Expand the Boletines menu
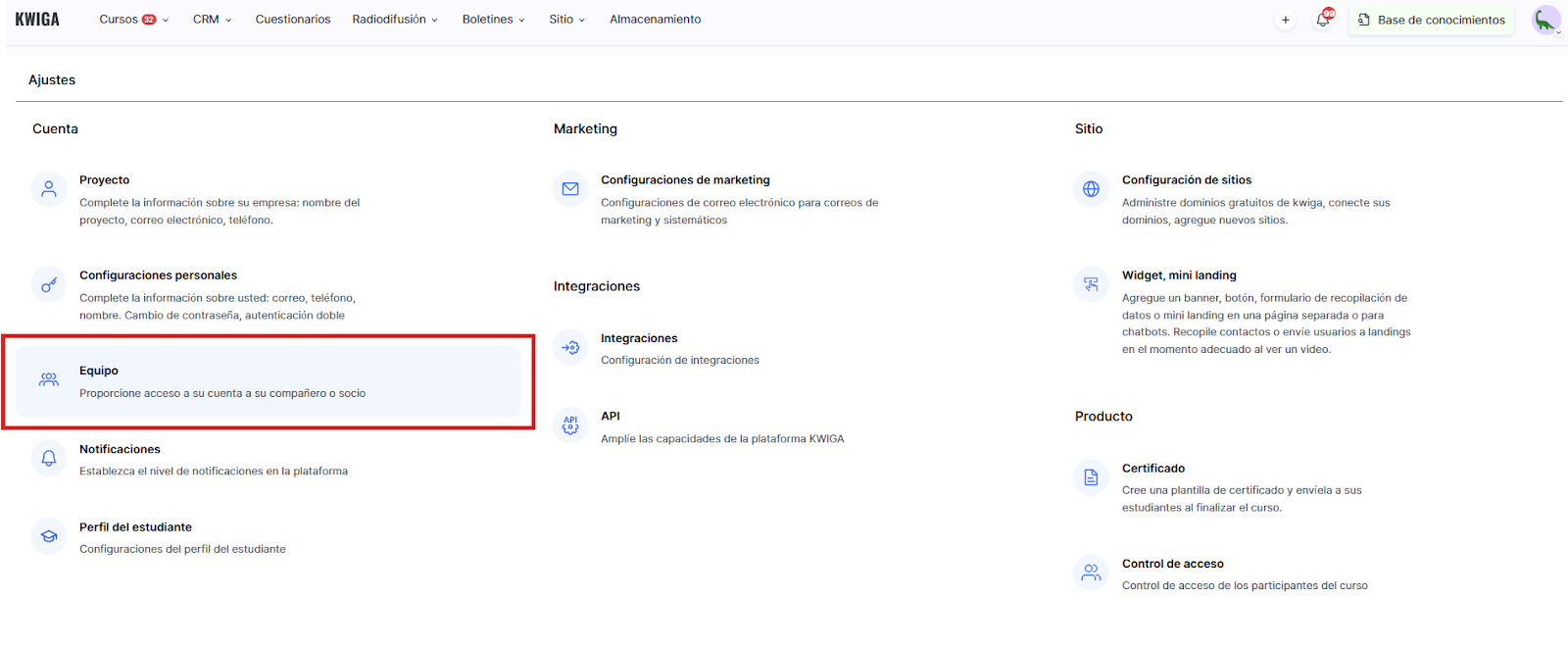Image resolution: width=1568 pixels, height=648 pixels. (493, 20)
